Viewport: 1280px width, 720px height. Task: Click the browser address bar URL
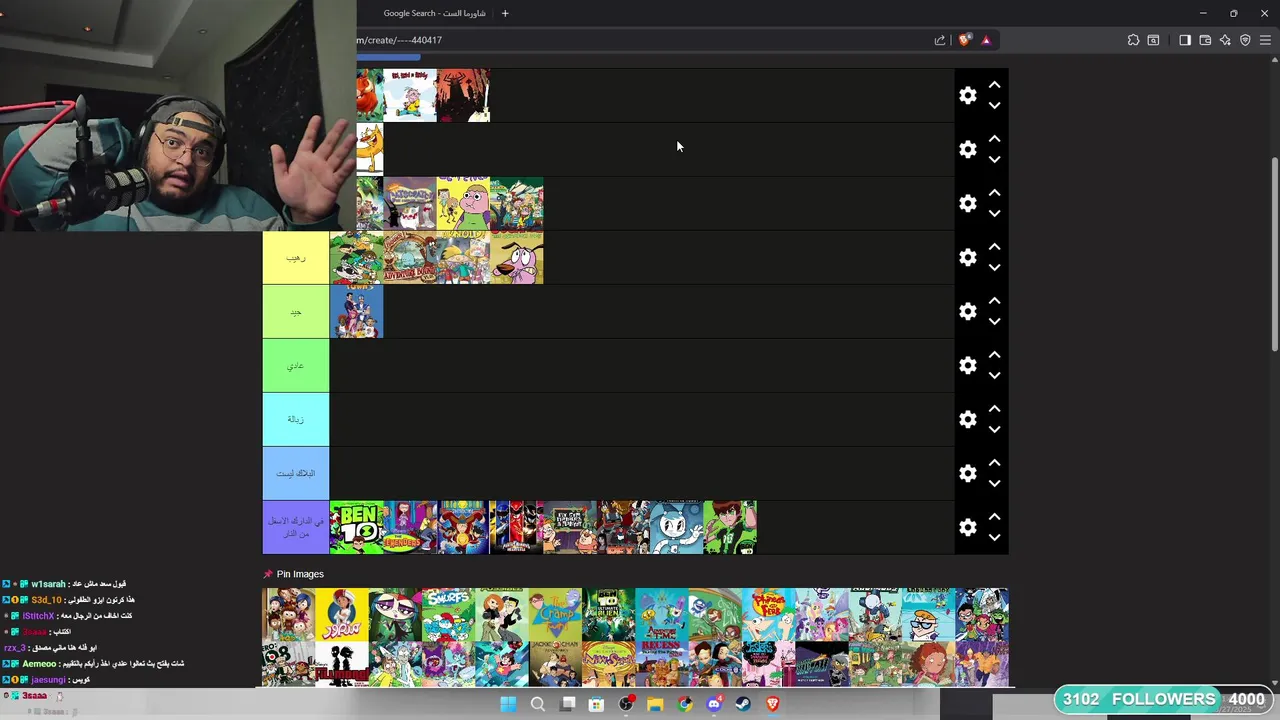click(x=400, y=40)
